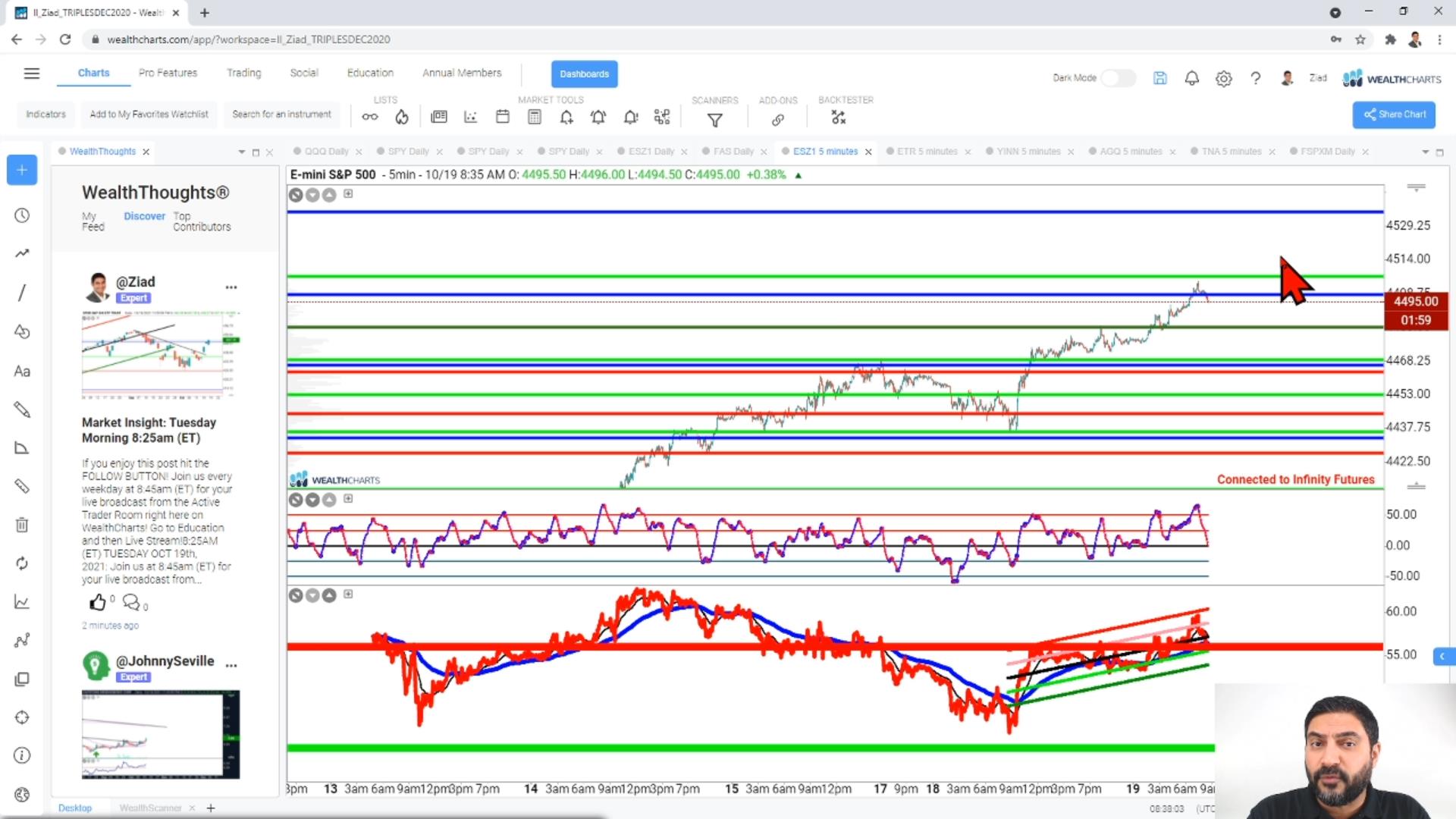Open the scanner funnel filter icon
The width and height of the screenshot is (1456, 819).
point(714,119)
